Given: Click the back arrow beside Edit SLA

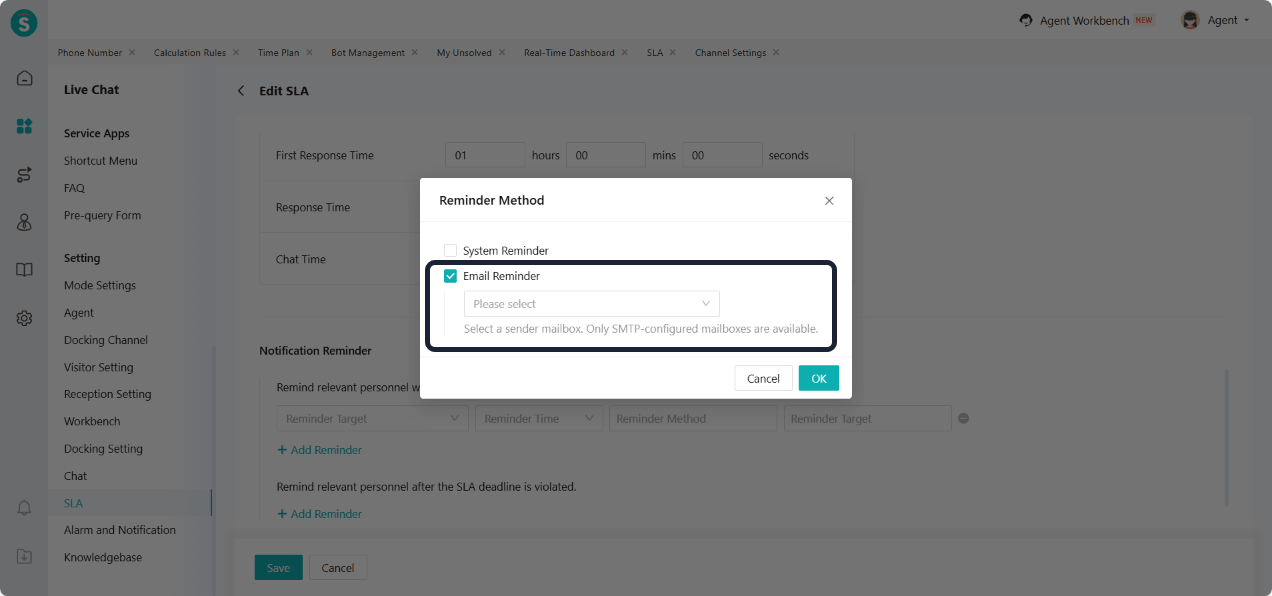Looking at the screenshot, I should (x=241, y=91).
